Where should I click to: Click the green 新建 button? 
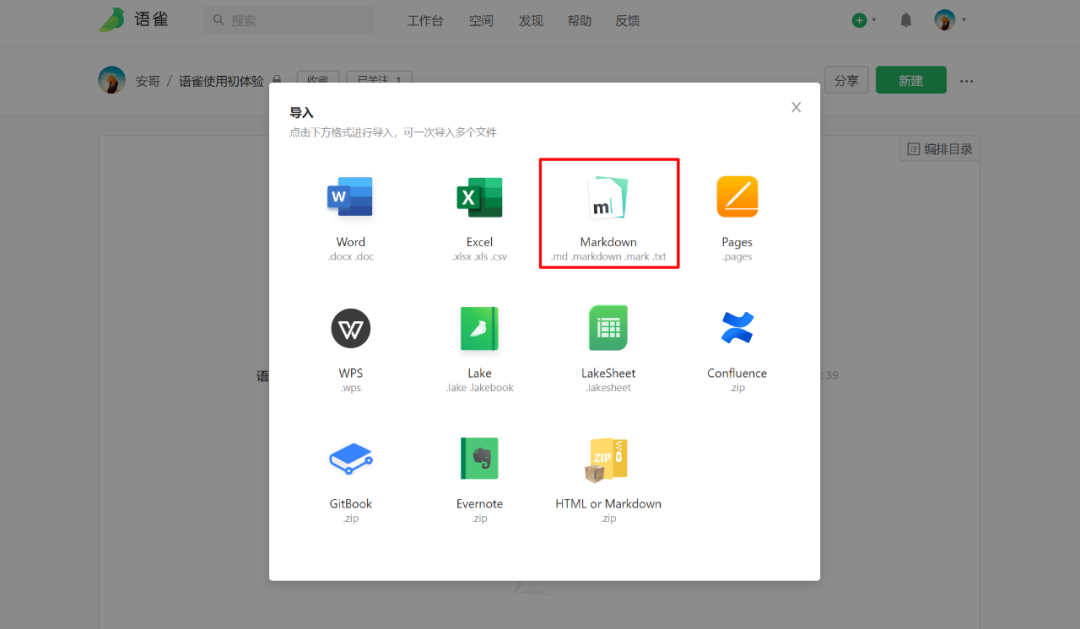pyautogui.click(x=911, y=81)
